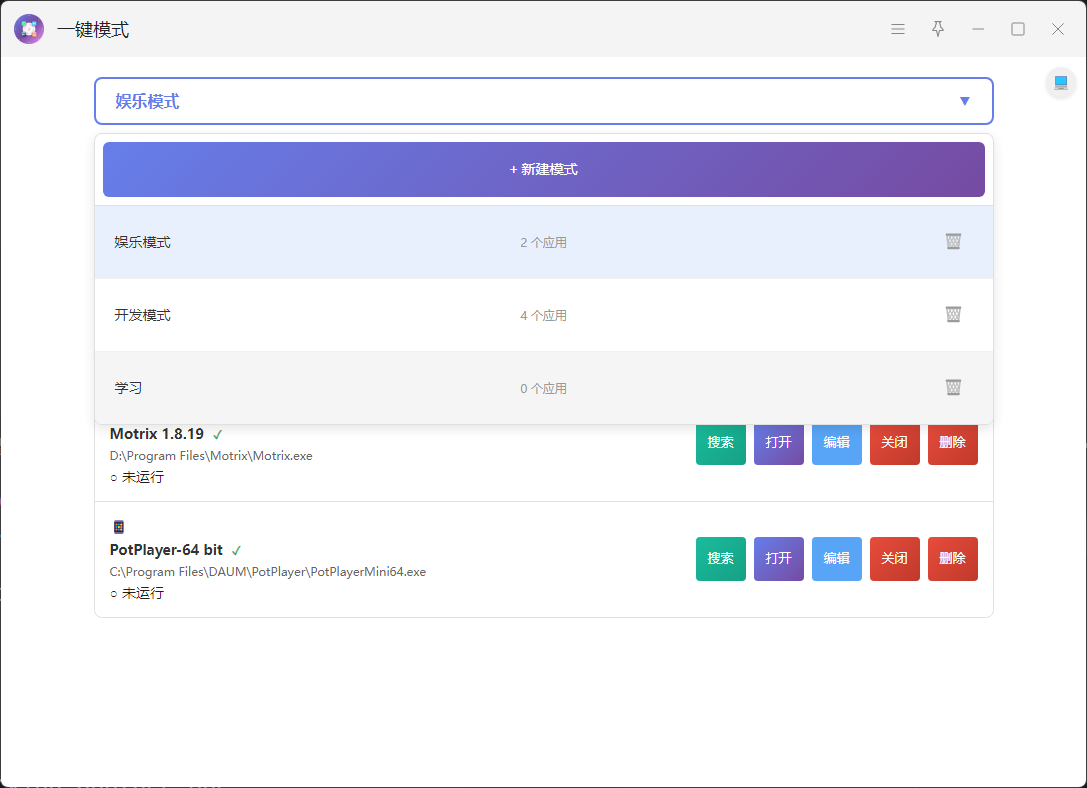The height and width of the screenshot is (788, 1087).
Task: Click the dropdown arrow of mode selector
Action: [964, 101]
